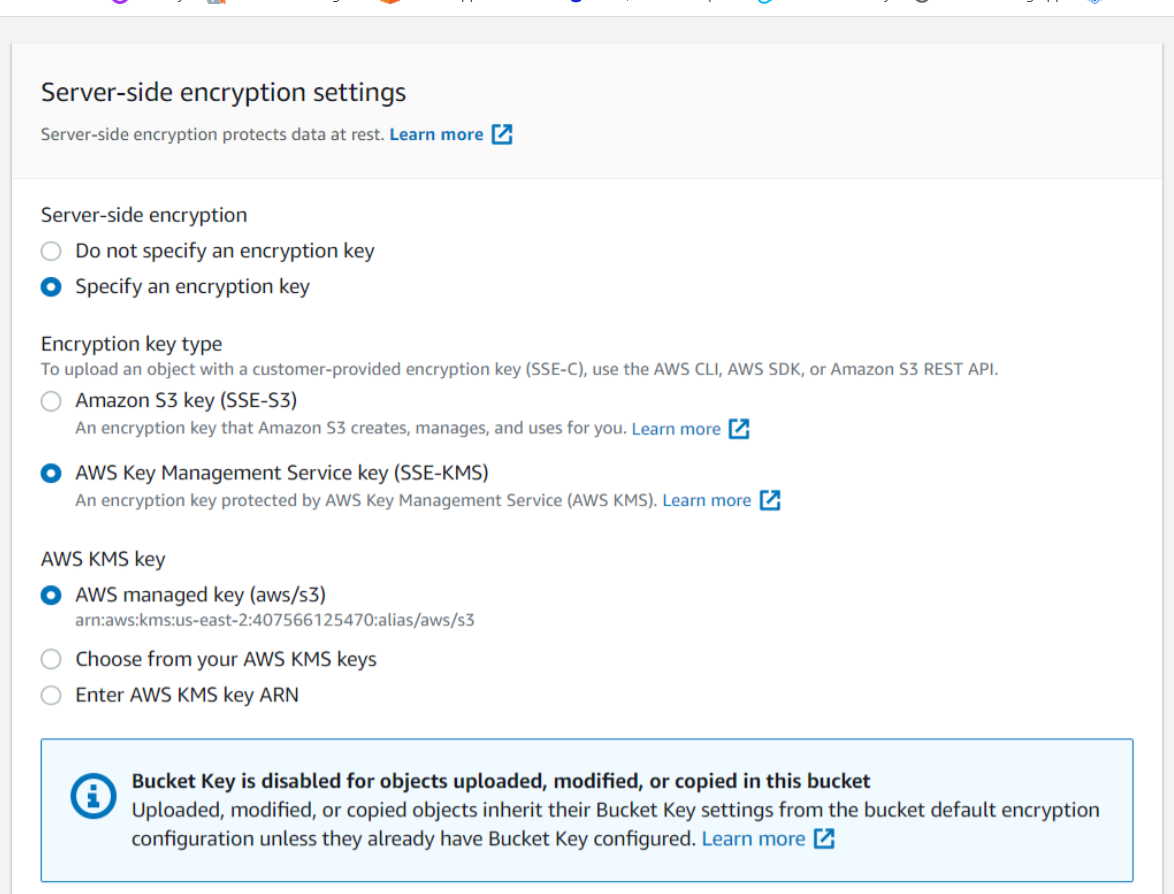Click external-link icon after the SSE-KMS description
The width and height of the screenshot is (1174, 894).
pos(770,500)
